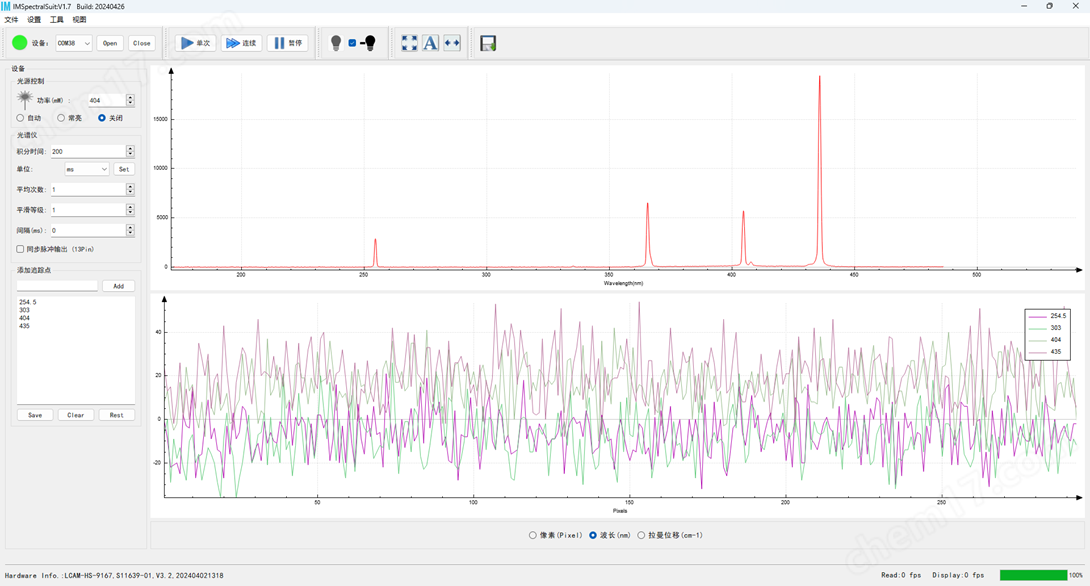Viewport: 1090px width, 586px height.
Task: Select the 像素(Pixel) axis option
Action: pyautogui.click(x=533, y=535)
